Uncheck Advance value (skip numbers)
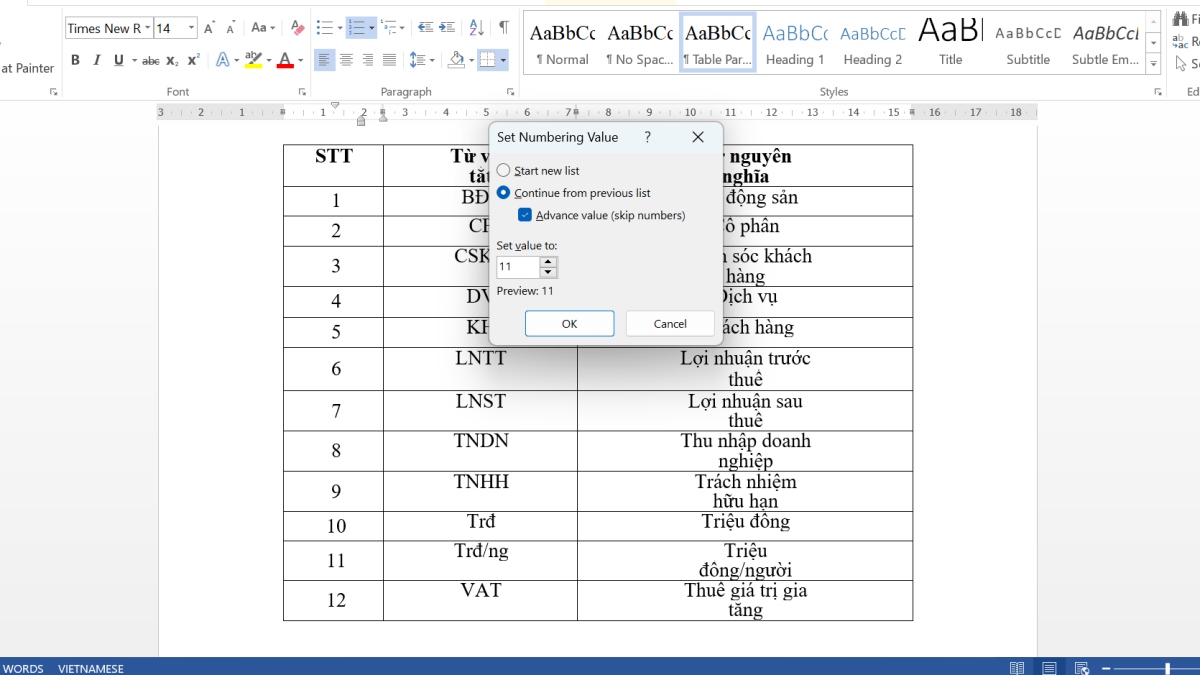 point(524,214)
